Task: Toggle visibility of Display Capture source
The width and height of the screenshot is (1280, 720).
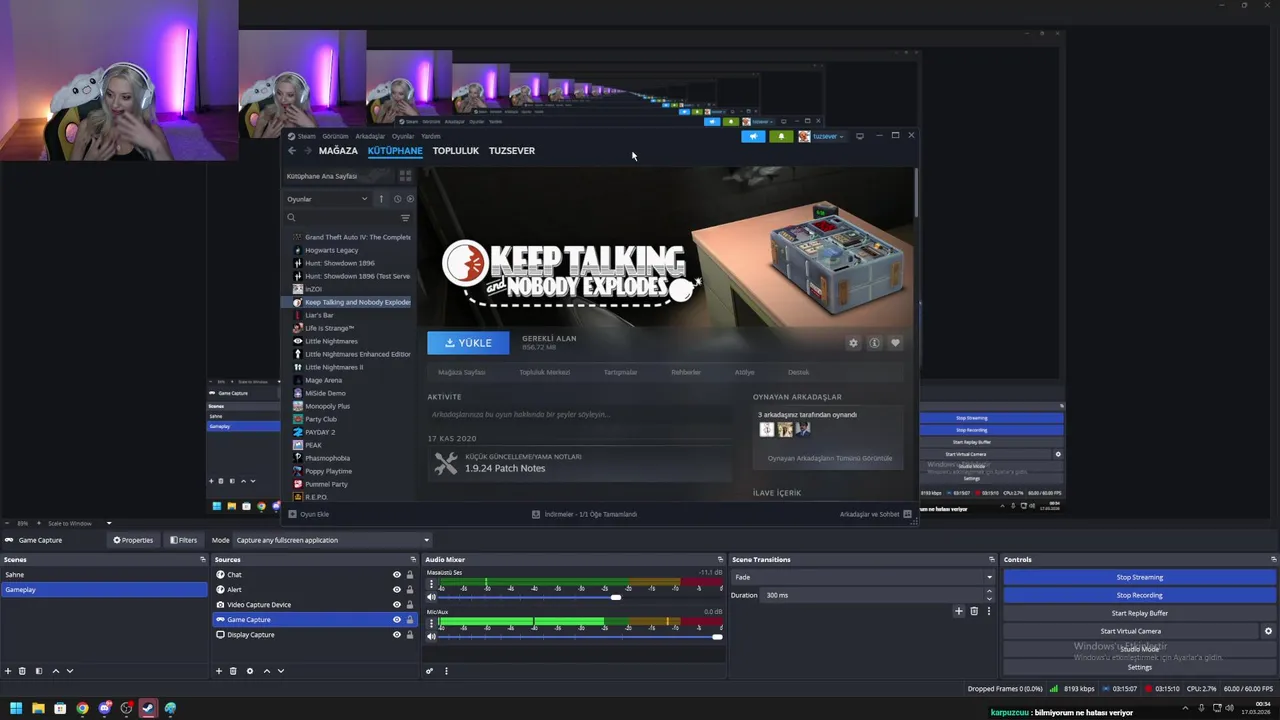Action: coord(397,635)
